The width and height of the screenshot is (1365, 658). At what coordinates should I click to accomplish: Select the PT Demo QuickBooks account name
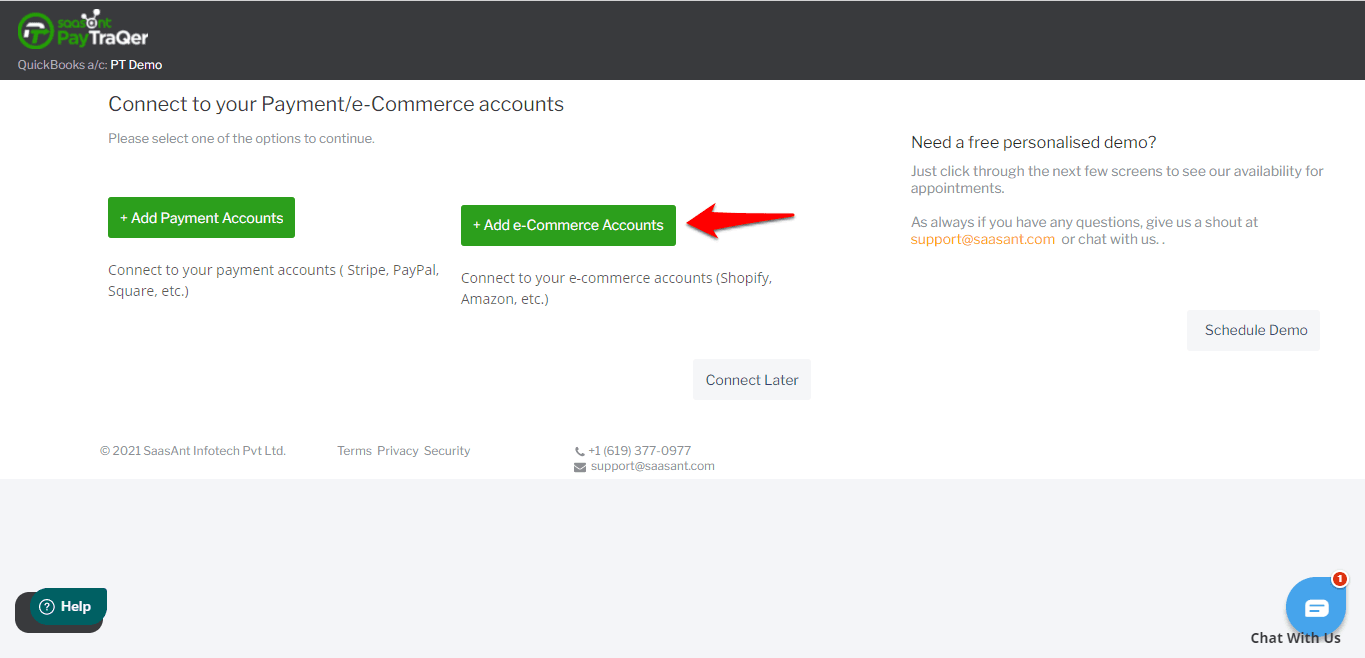pyautogui.click(x=136, y=65)
